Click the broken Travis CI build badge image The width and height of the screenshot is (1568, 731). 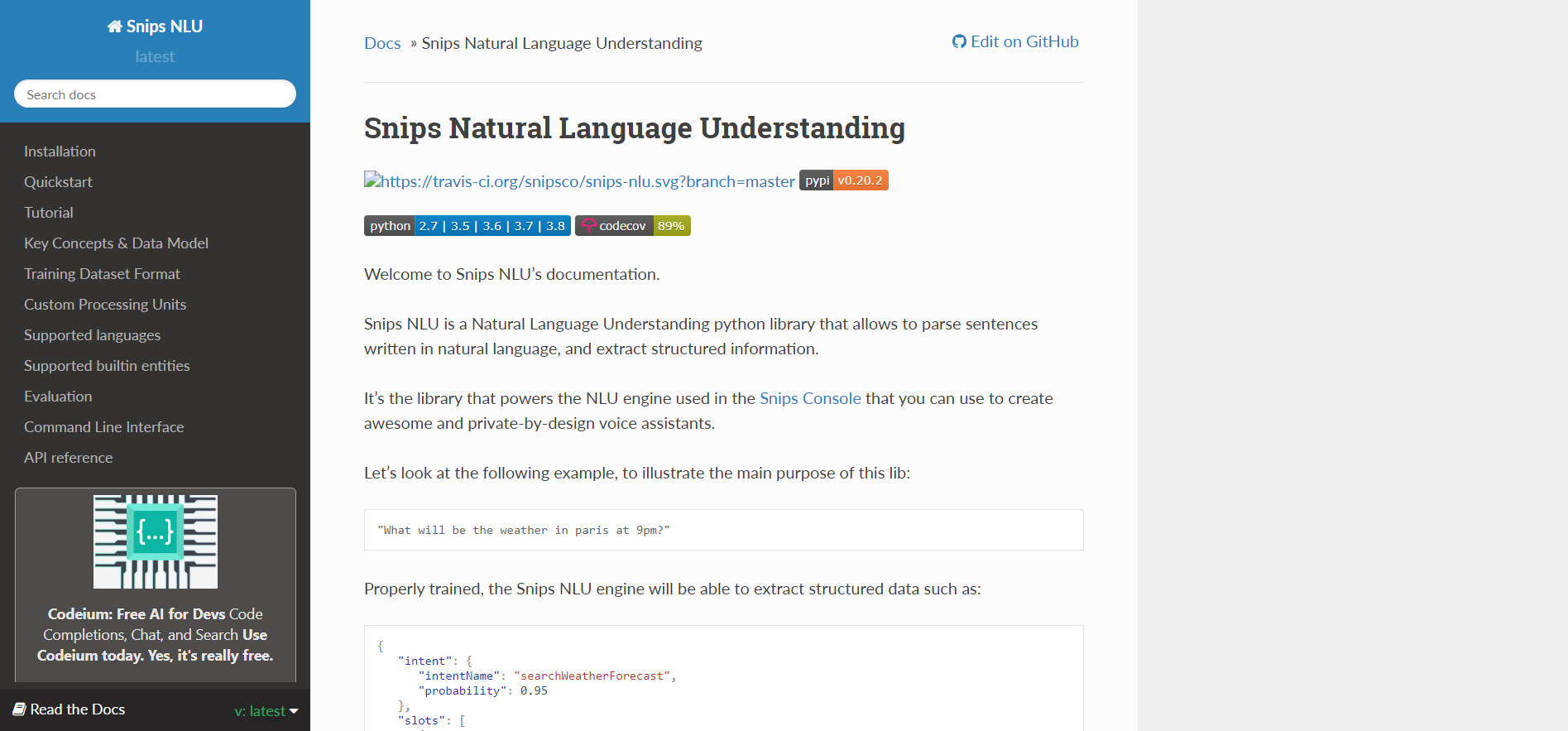[x=579, y=181]
